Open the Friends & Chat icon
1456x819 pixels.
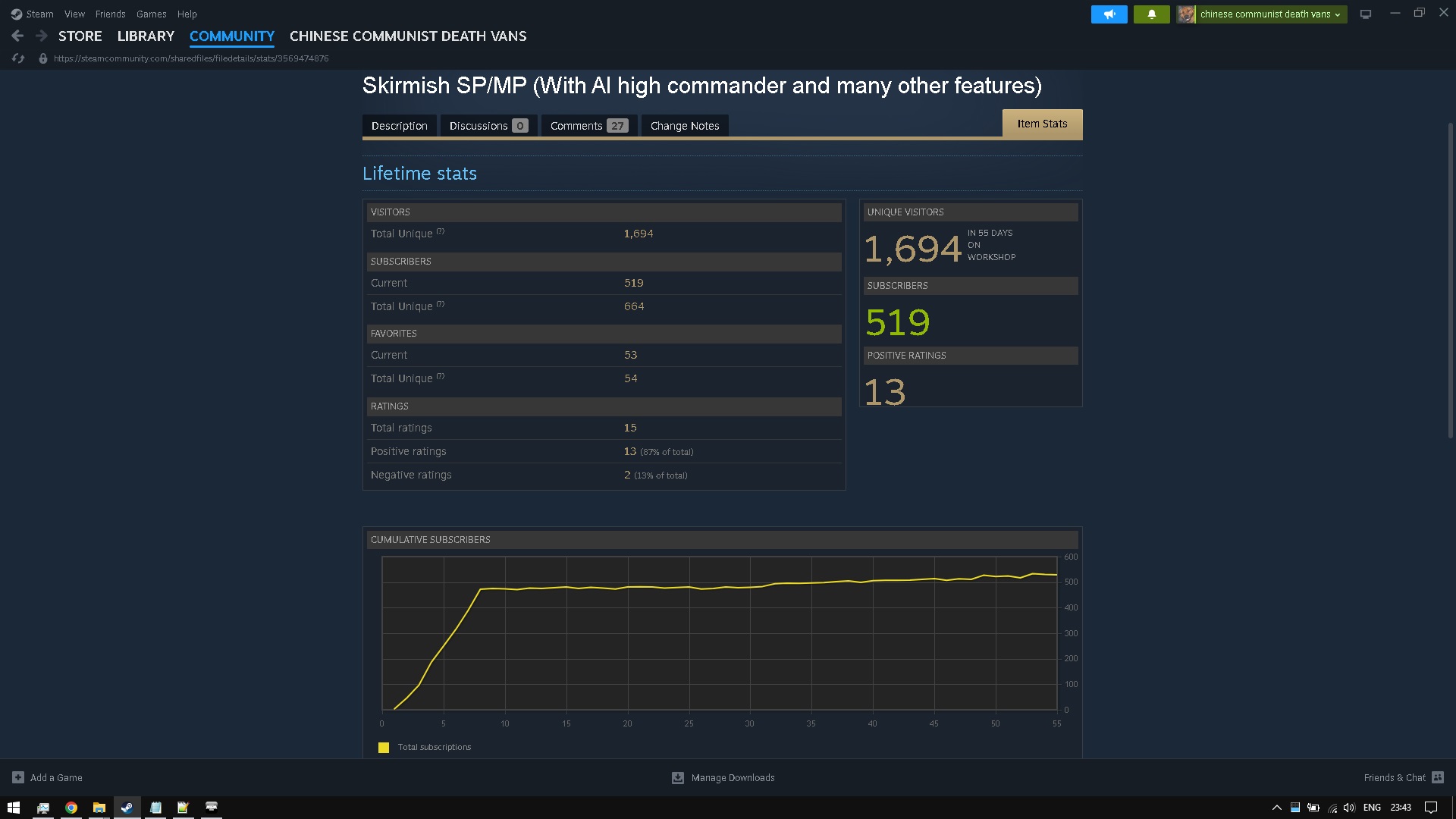[1437, 777]
